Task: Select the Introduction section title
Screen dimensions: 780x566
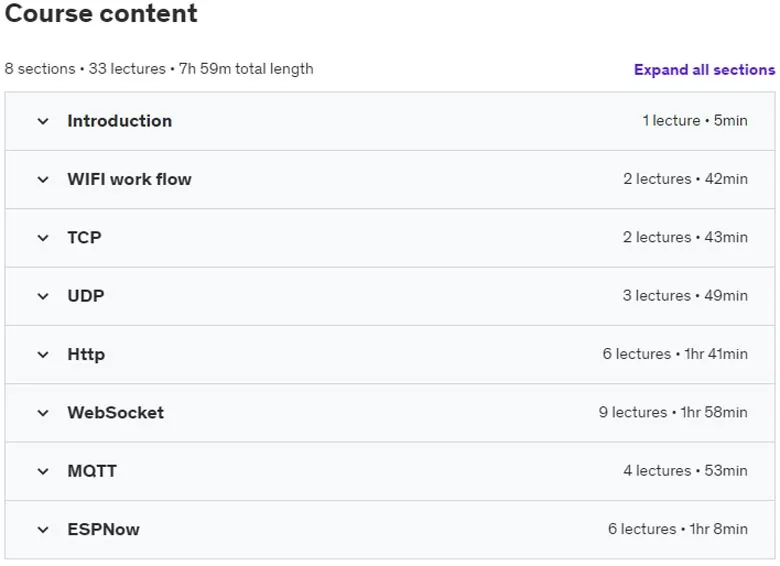Action: [x=120, y=121]
